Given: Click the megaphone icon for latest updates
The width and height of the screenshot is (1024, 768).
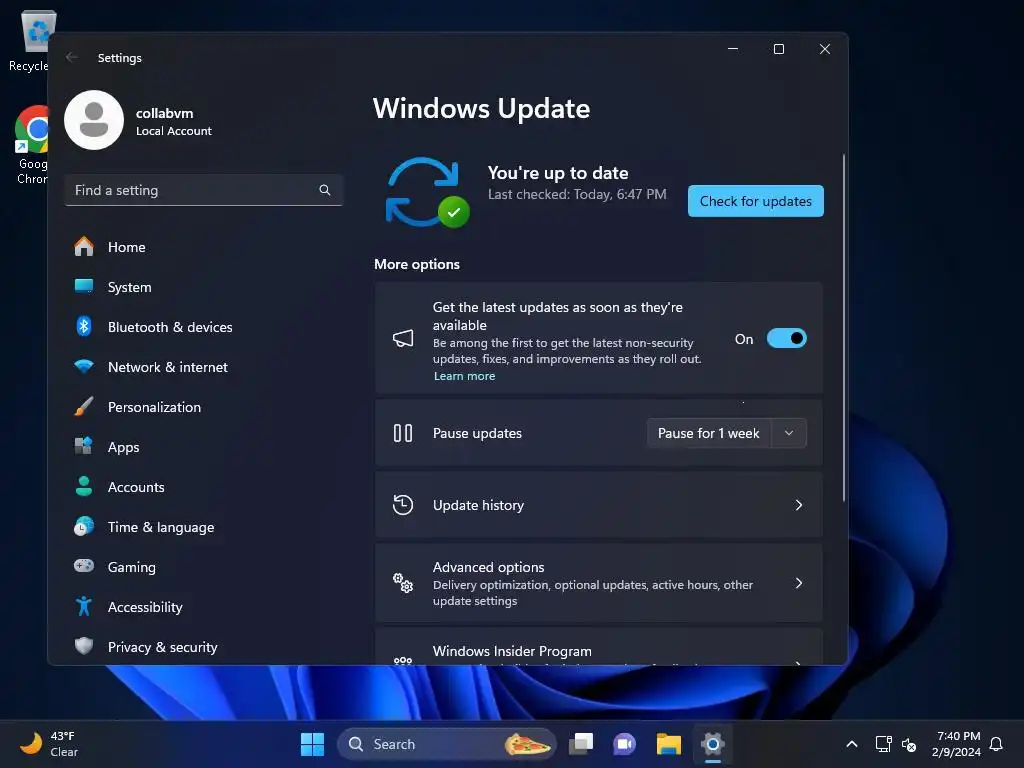Looking at the screenshot, I should [403, 338].
